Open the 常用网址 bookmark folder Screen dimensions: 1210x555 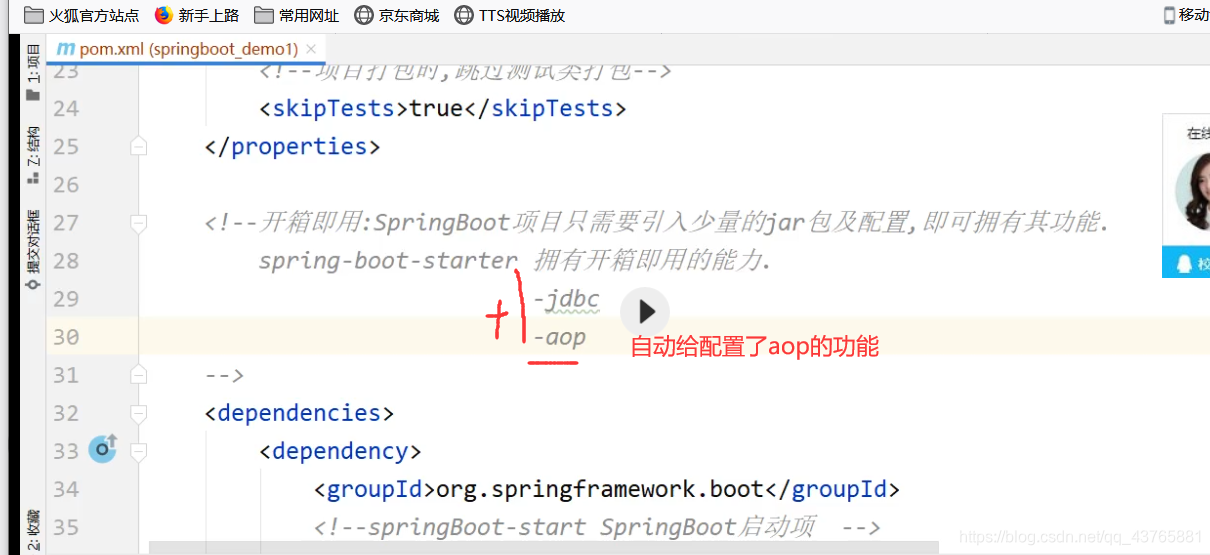296,15
